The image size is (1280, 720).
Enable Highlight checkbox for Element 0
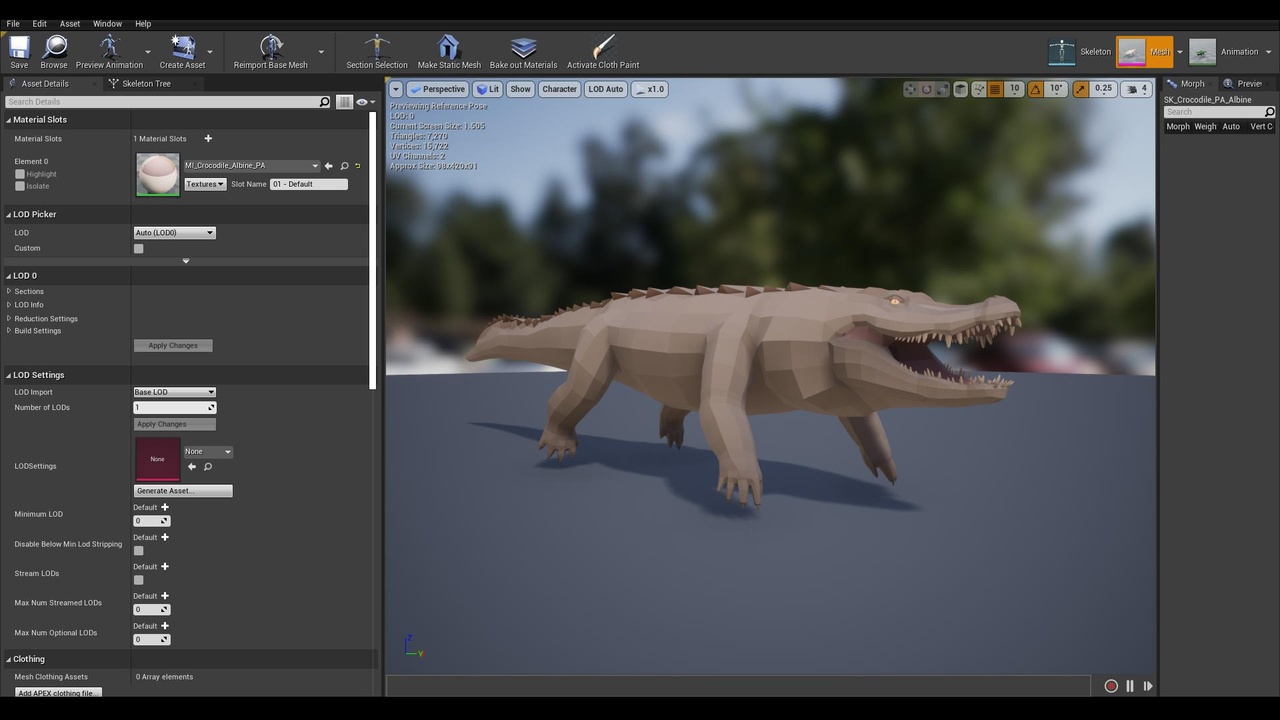(x=19, y=174)
